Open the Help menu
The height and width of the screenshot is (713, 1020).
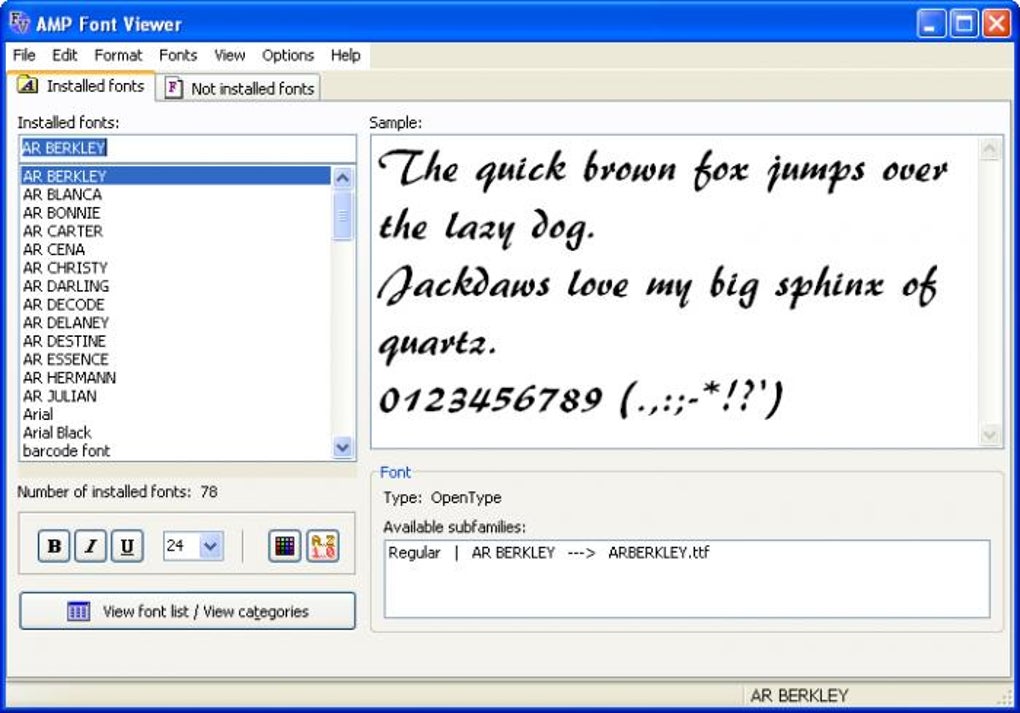(345, 55)
